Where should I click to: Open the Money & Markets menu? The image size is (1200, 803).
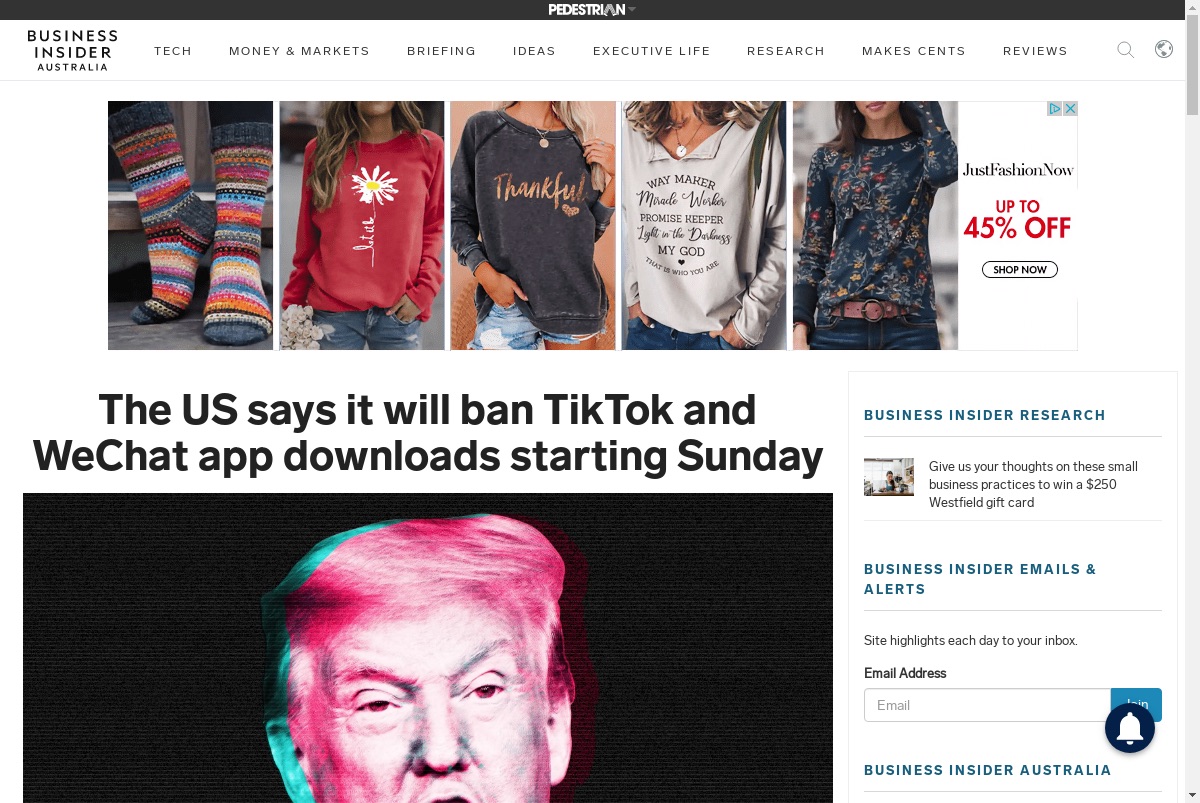299,51
